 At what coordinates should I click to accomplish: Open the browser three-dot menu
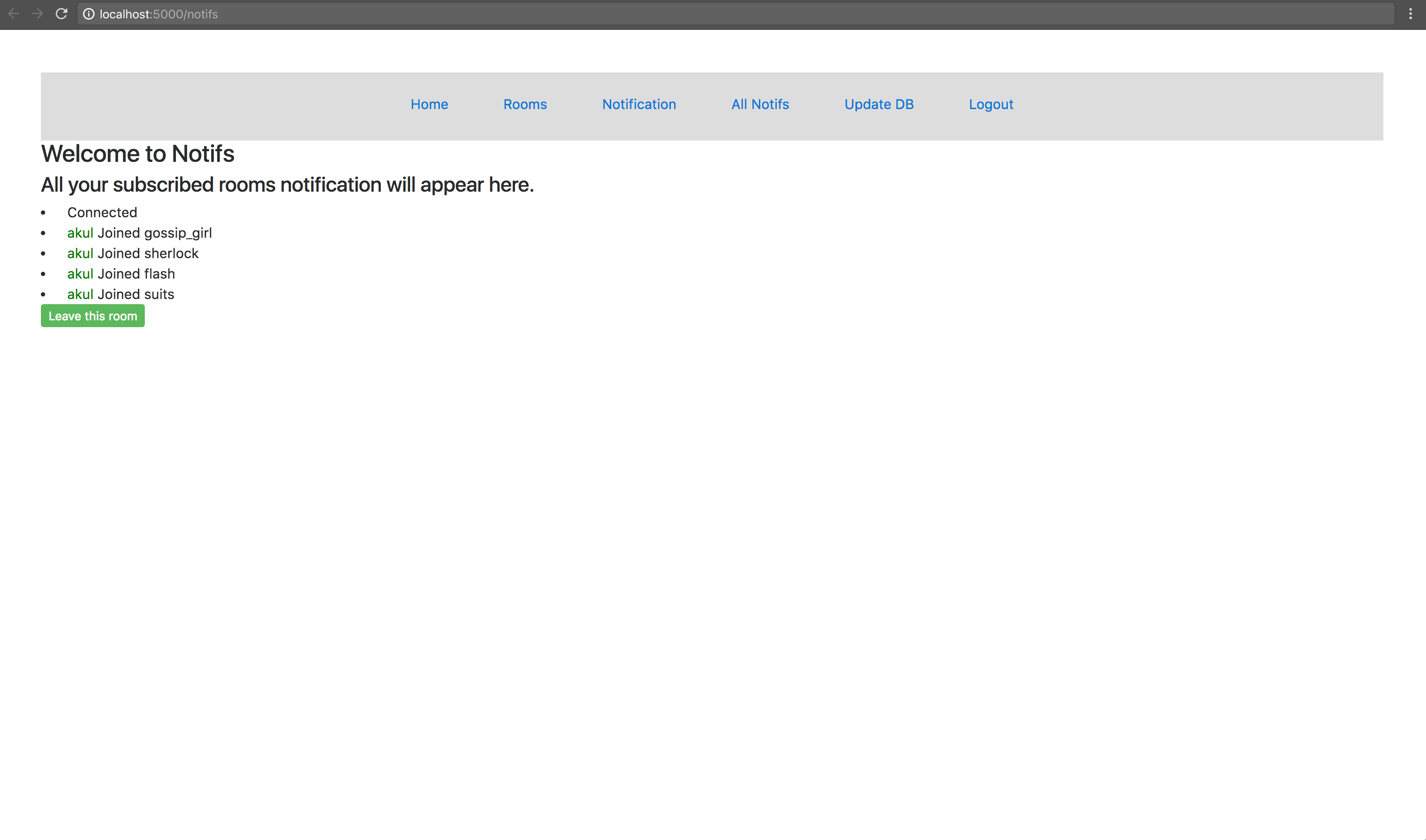click(1410, 14)
